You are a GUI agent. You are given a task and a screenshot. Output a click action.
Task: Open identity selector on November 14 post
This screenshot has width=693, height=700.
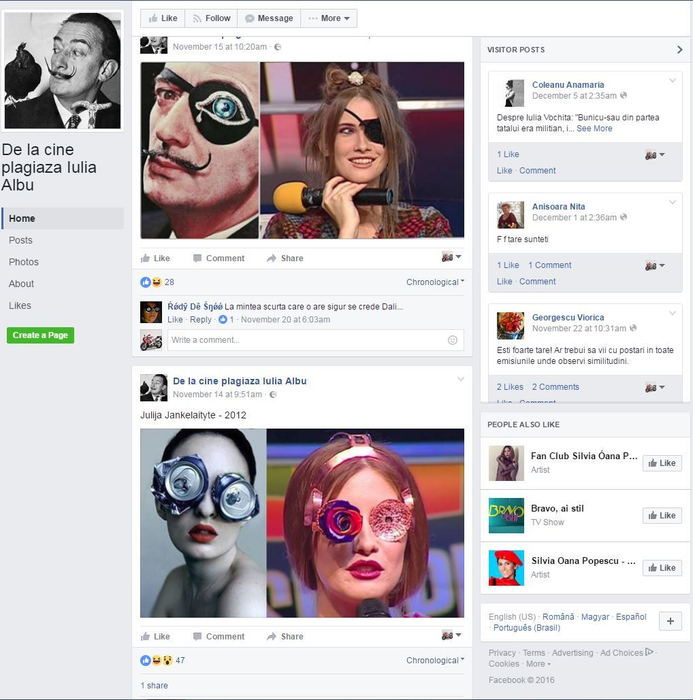tap(451, 635)
